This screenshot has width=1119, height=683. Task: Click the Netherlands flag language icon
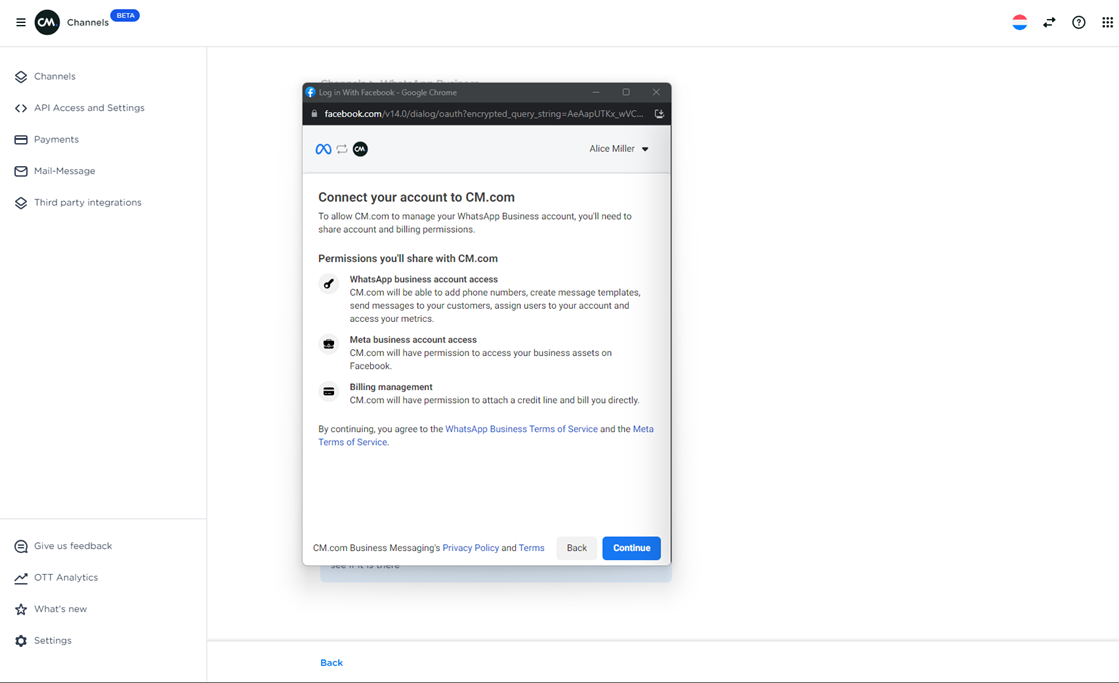coord(1019,22)
